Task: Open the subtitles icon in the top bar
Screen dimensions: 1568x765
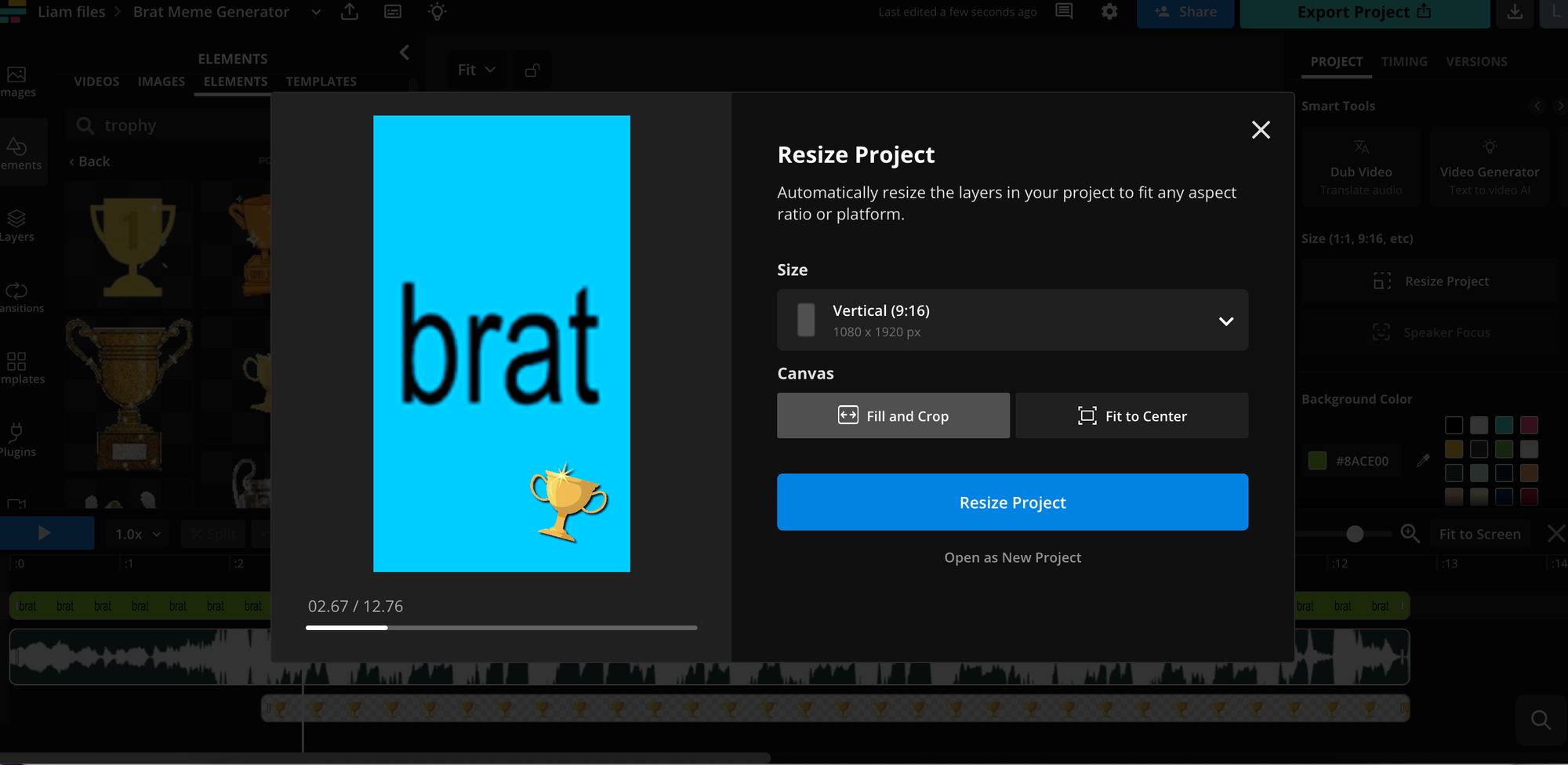Action: (x=393, y=12)
